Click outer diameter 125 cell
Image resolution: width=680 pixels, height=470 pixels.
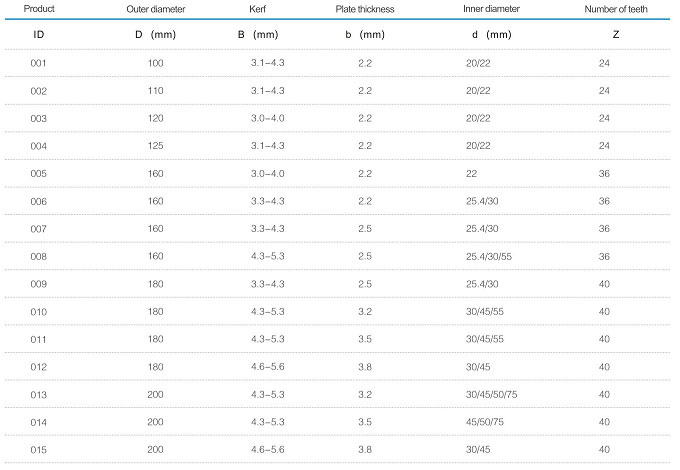pos(156,146)
